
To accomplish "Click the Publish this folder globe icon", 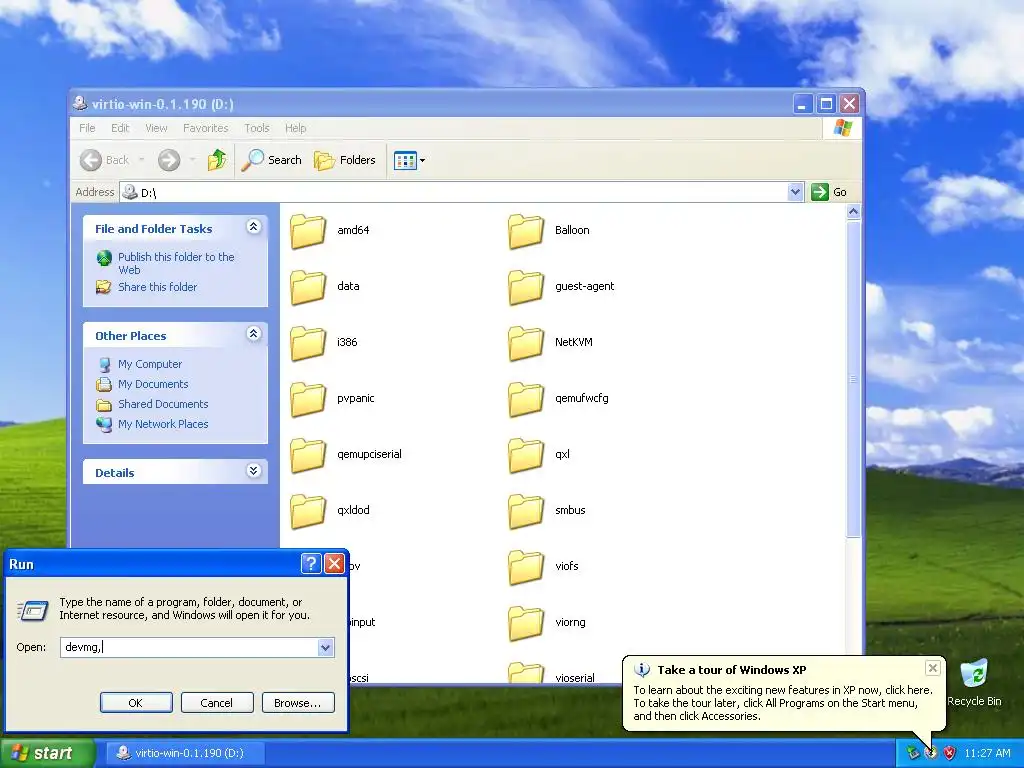I will click(104, 258).
